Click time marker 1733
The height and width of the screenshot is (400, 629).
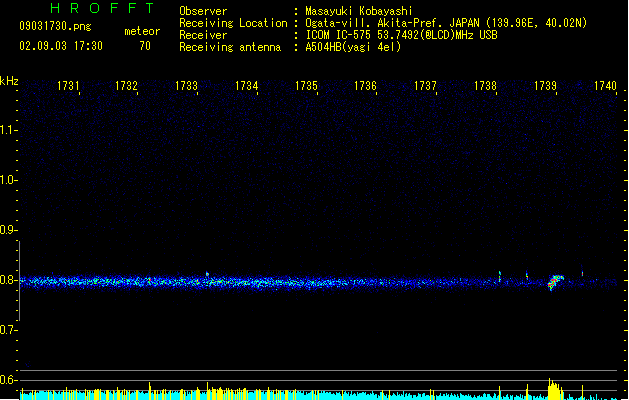click(187, 86)
